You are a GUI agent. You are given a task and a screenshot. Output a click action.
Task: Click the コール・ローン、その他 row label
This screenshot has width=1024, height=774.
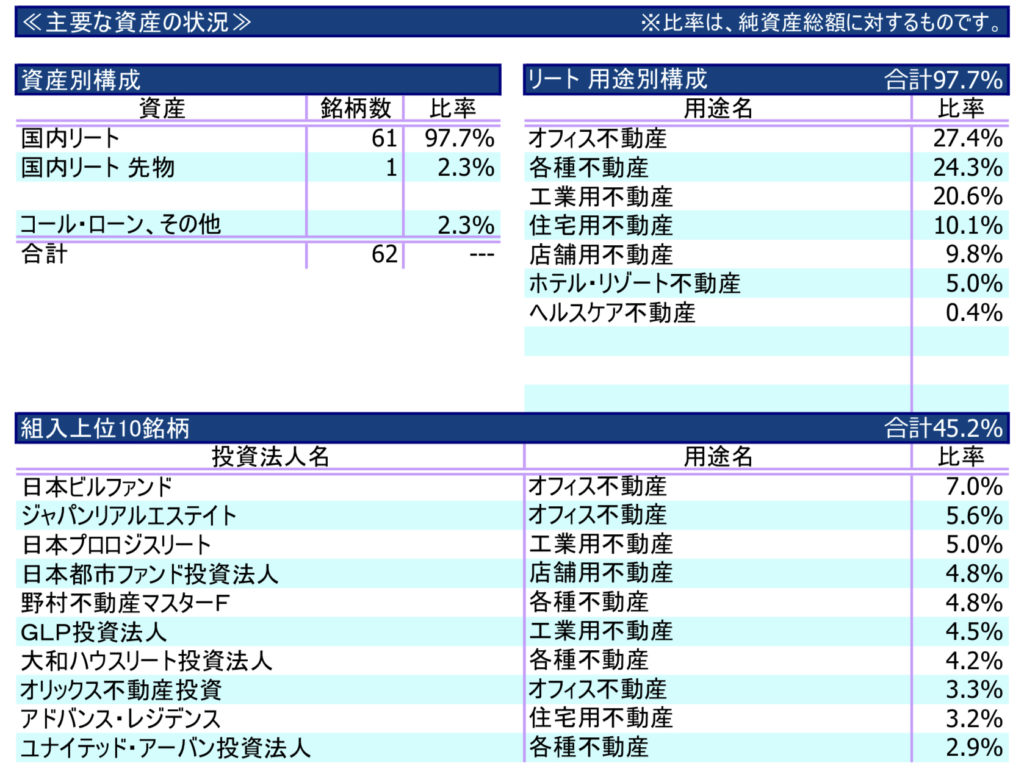click(119, 225)
